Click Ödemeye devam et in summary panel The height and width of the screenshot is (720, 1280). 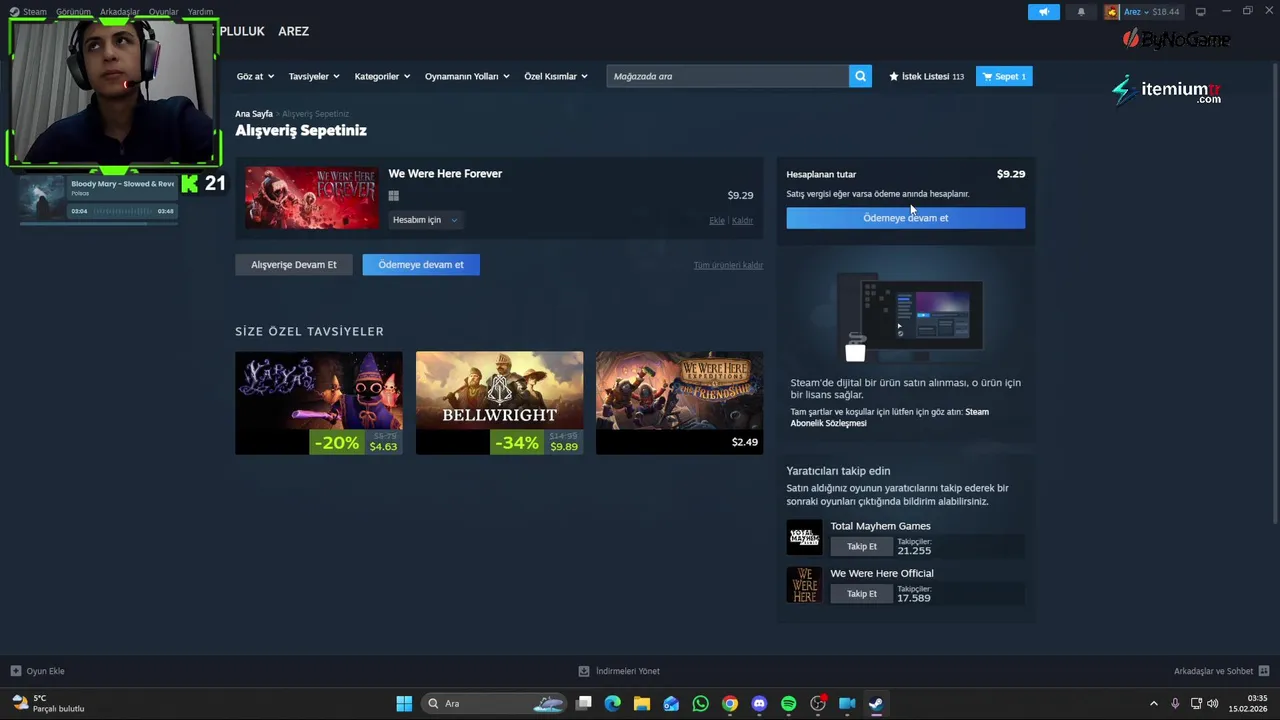coord(905,218)
